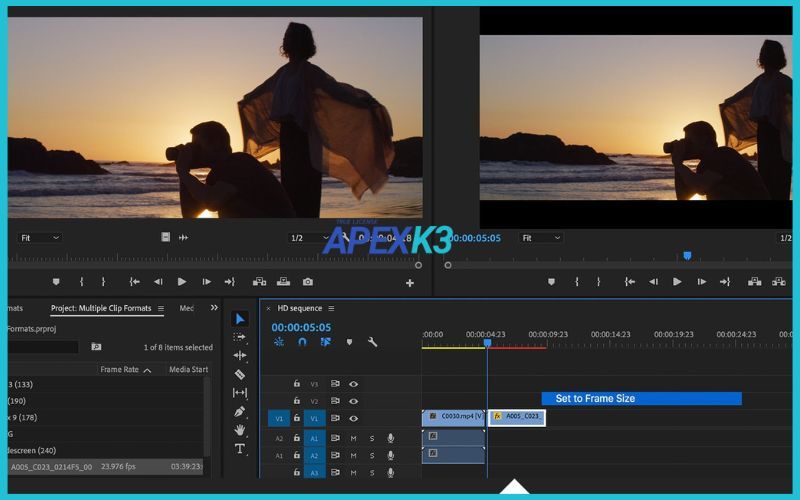Toggle sync lock on V2 track
The image size is (800, 500).
click(335, 401)
